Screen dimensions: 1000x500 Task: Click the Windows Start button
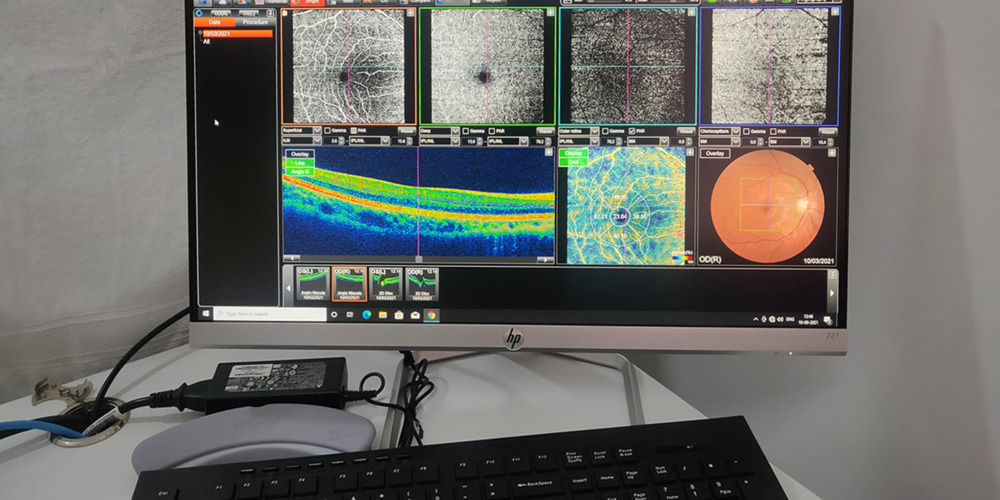[206, 313]
